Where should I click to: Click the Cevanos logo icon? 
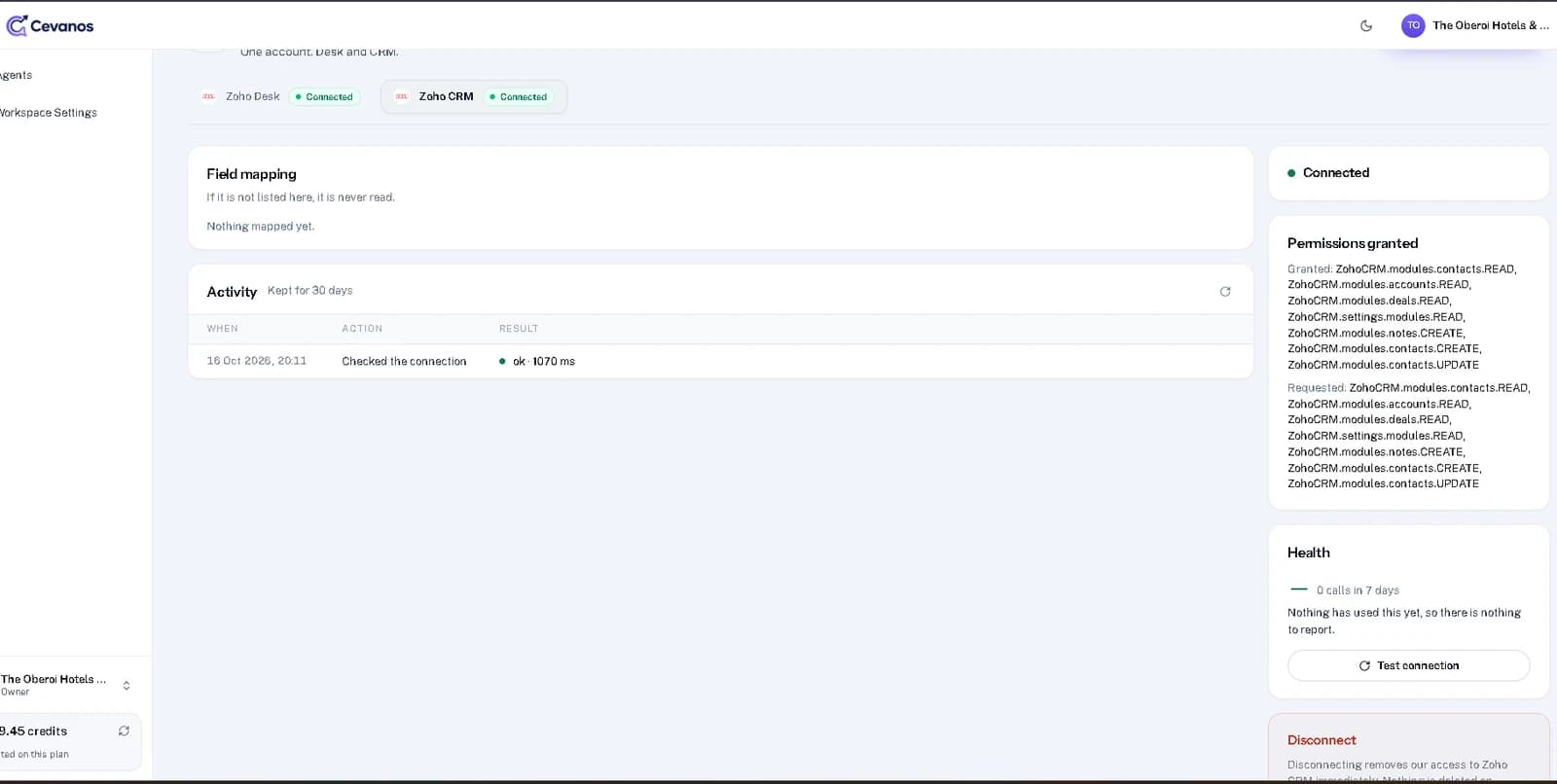coord(17,25)
